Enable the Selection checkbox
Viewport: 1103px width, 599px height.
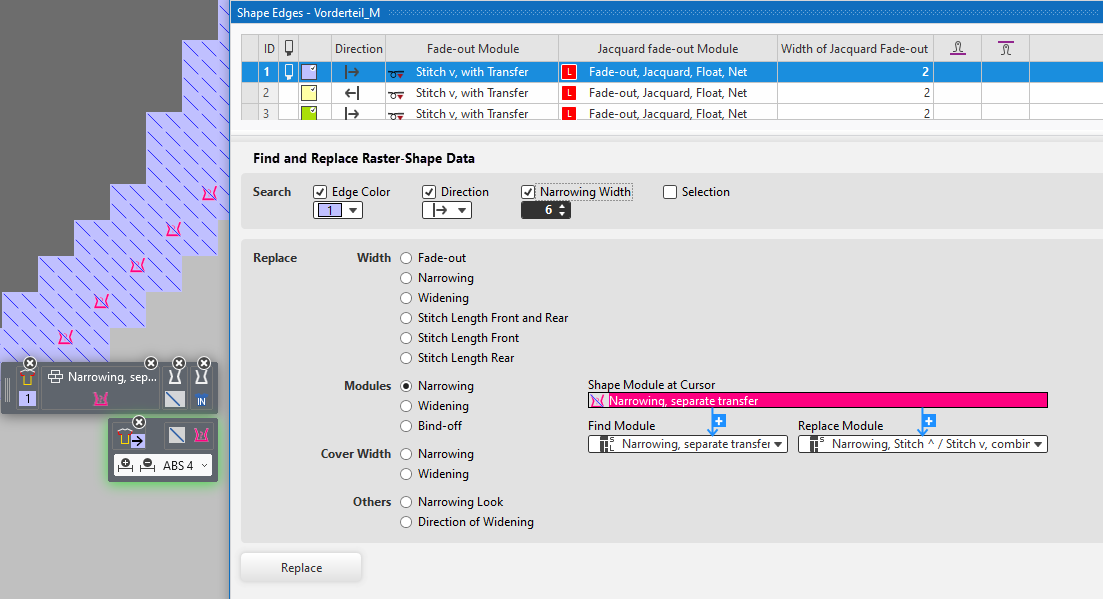coord(670,192)
